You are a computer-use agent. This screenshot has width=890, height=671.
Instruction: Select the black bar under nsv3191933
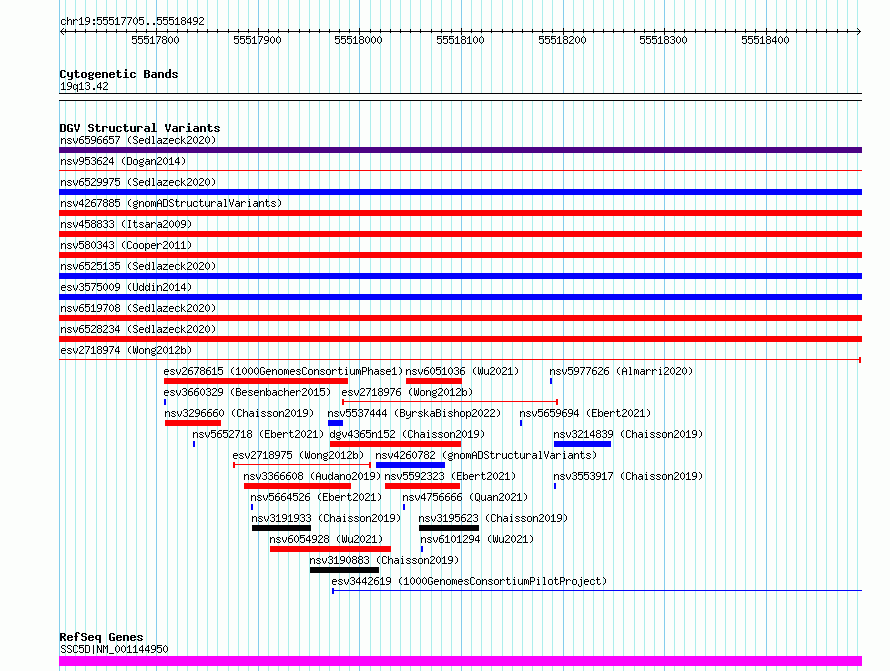(282, 528)
